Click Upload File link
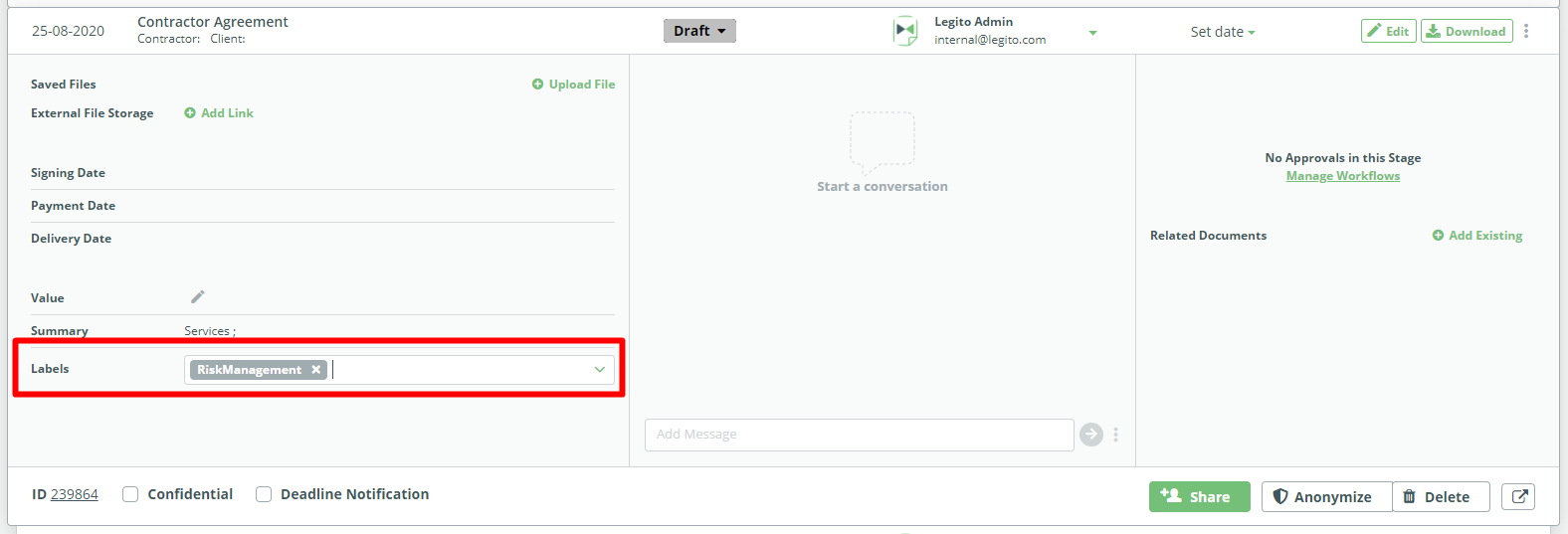The image size is (1568, 534). point(573,85)
